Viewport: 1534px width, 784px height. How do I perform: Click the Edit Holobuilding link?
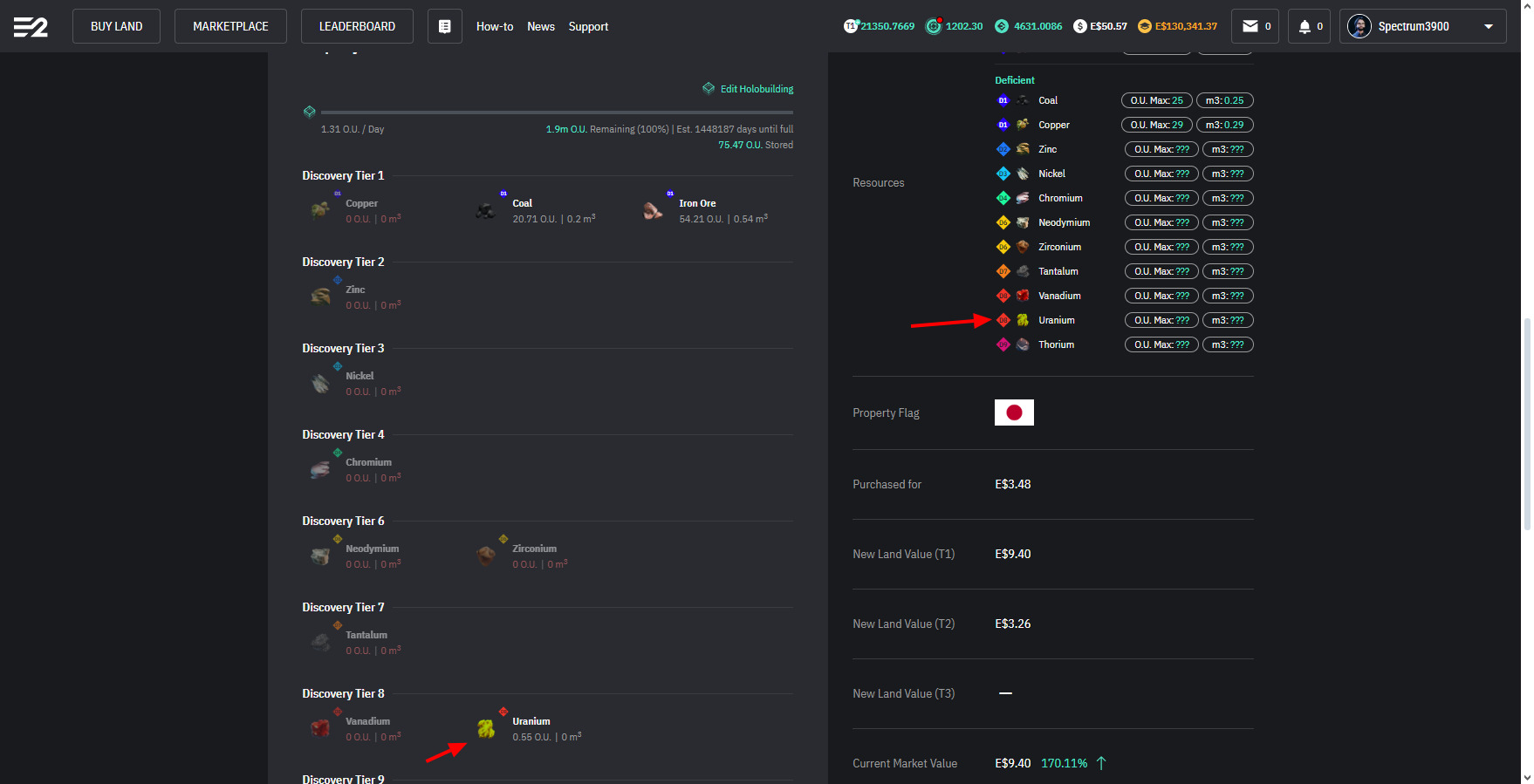pos(756,89)
